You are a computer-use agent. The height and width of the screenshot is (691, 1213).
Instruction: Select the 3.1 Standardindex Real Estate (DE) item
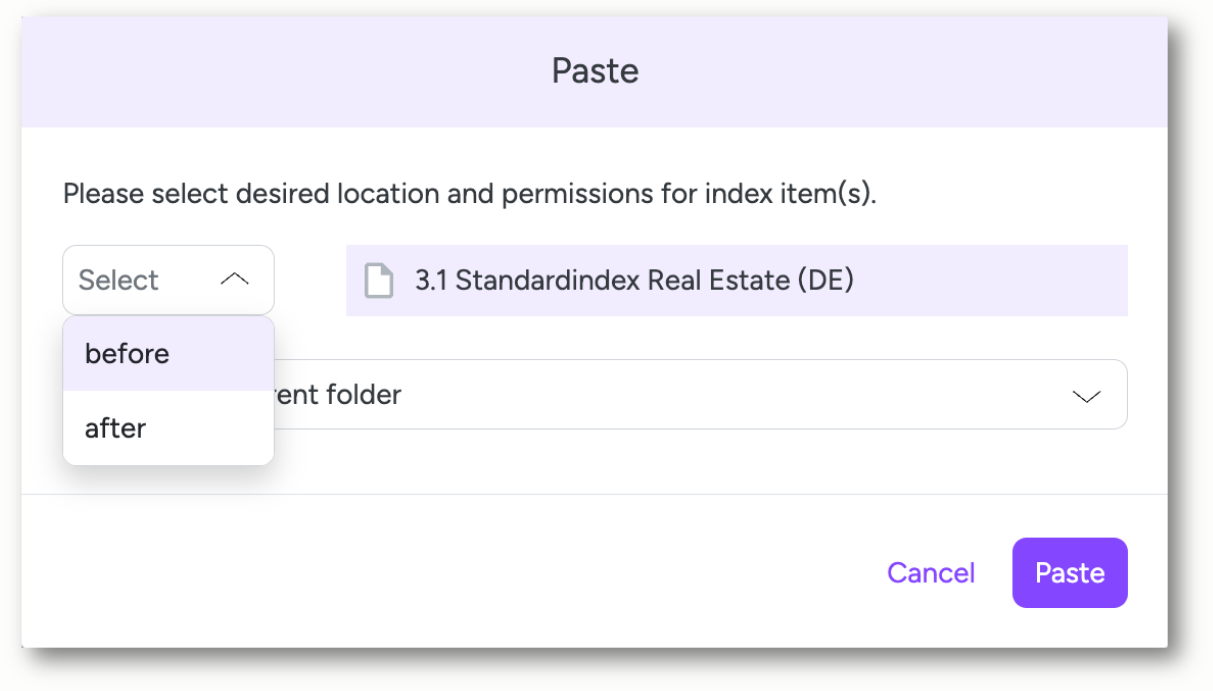(x=634, y=280)
